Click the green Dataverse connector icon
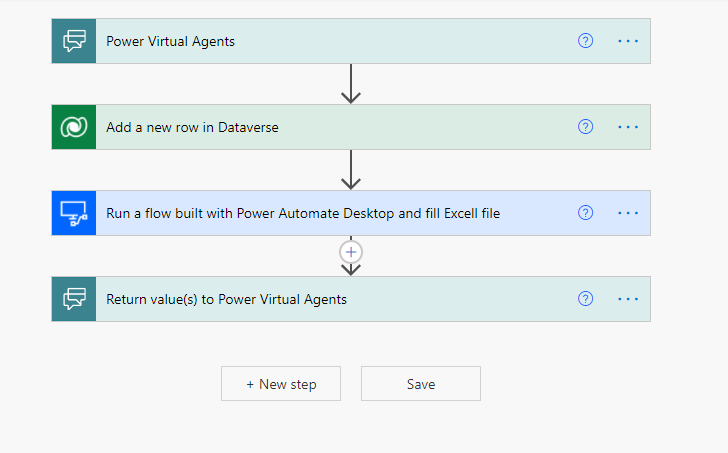Image resolution: width=728 pixels, height=453 pixels. pos(74,127)
